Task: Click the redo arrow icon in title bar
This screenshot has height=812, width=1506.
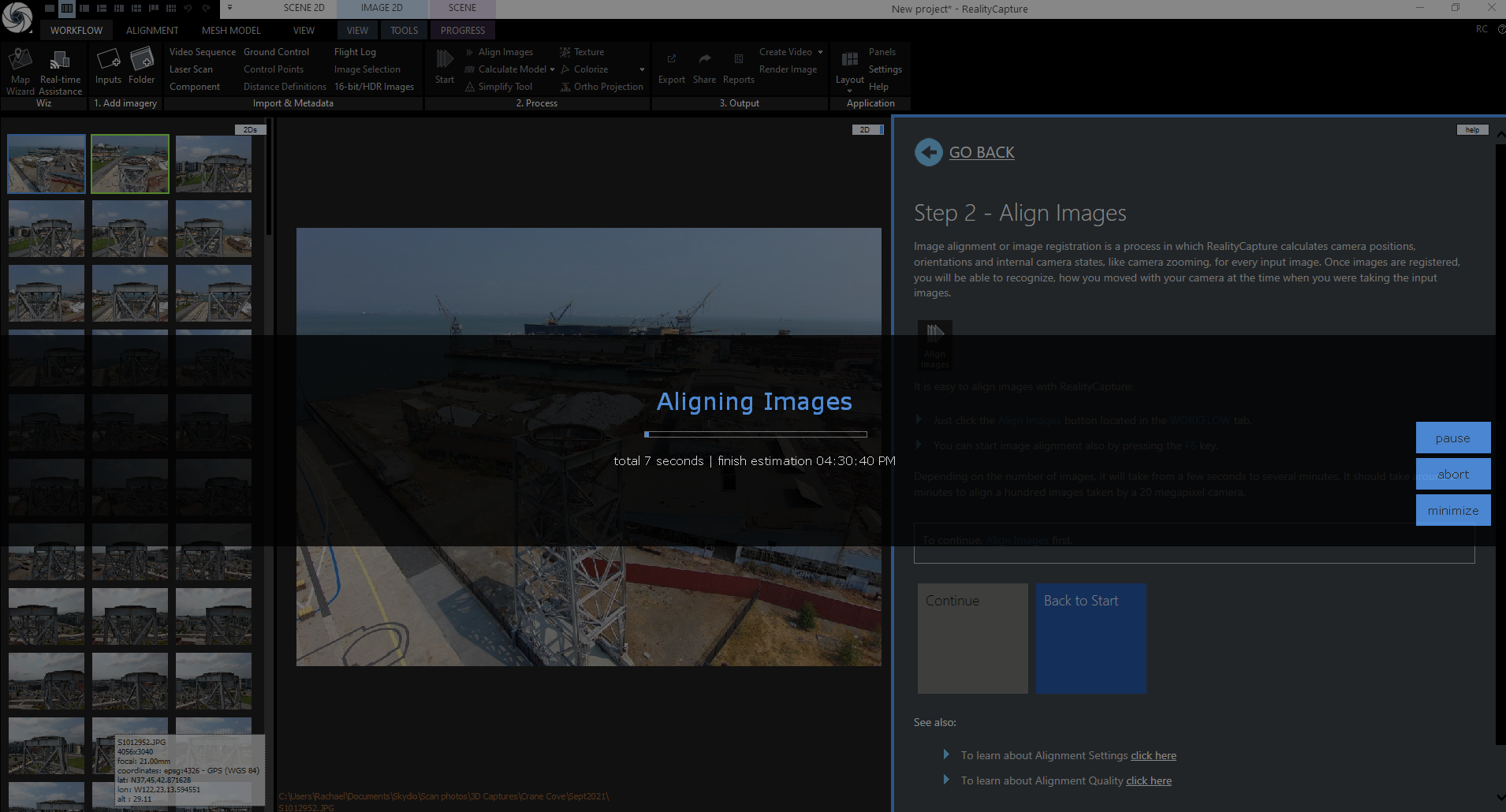Action: point(206,8)
